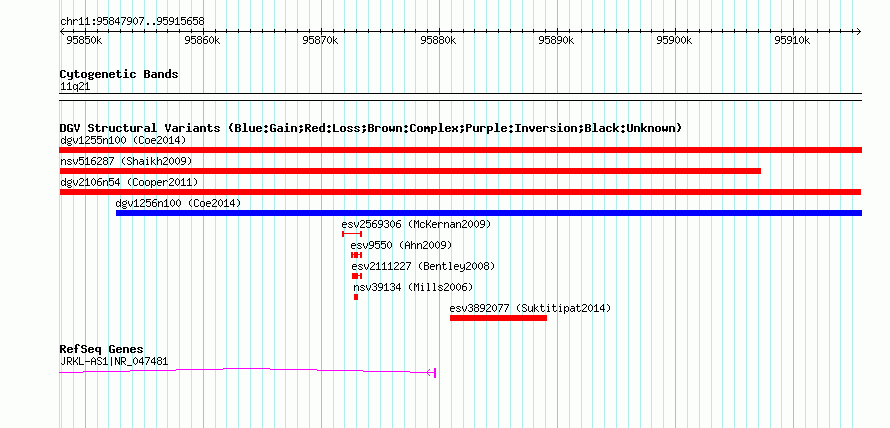Click the chr11:95847907..95915658 coordinate text
Viewport: 890px width, 428px height.
click(x=132, y=22)
